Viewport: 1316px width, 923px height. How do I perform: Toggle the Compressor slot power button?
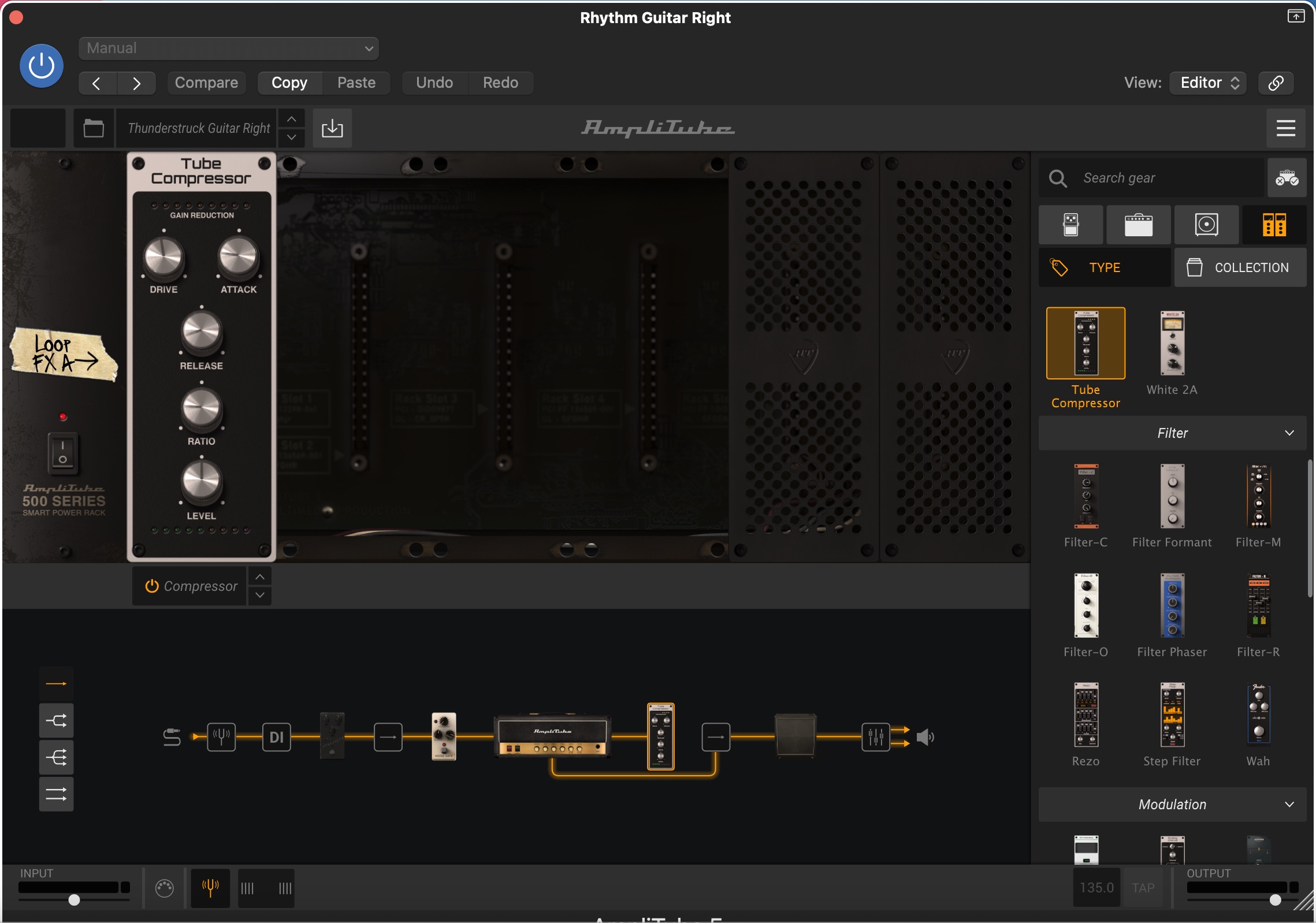tap(152, 586)
